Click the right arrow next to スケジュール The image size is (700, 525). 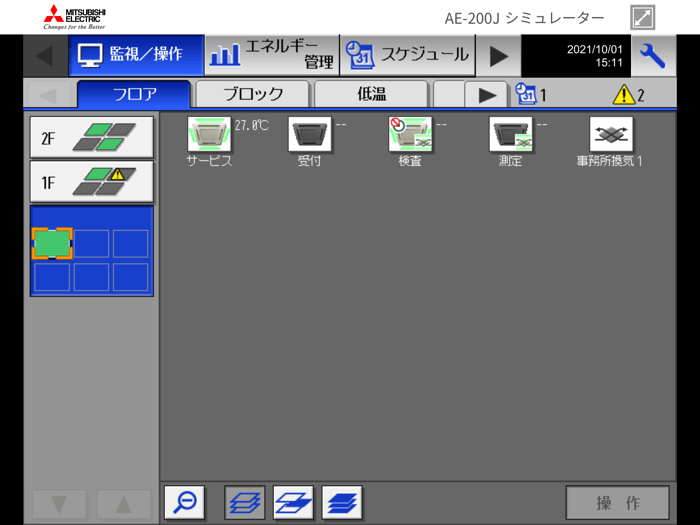498,56
